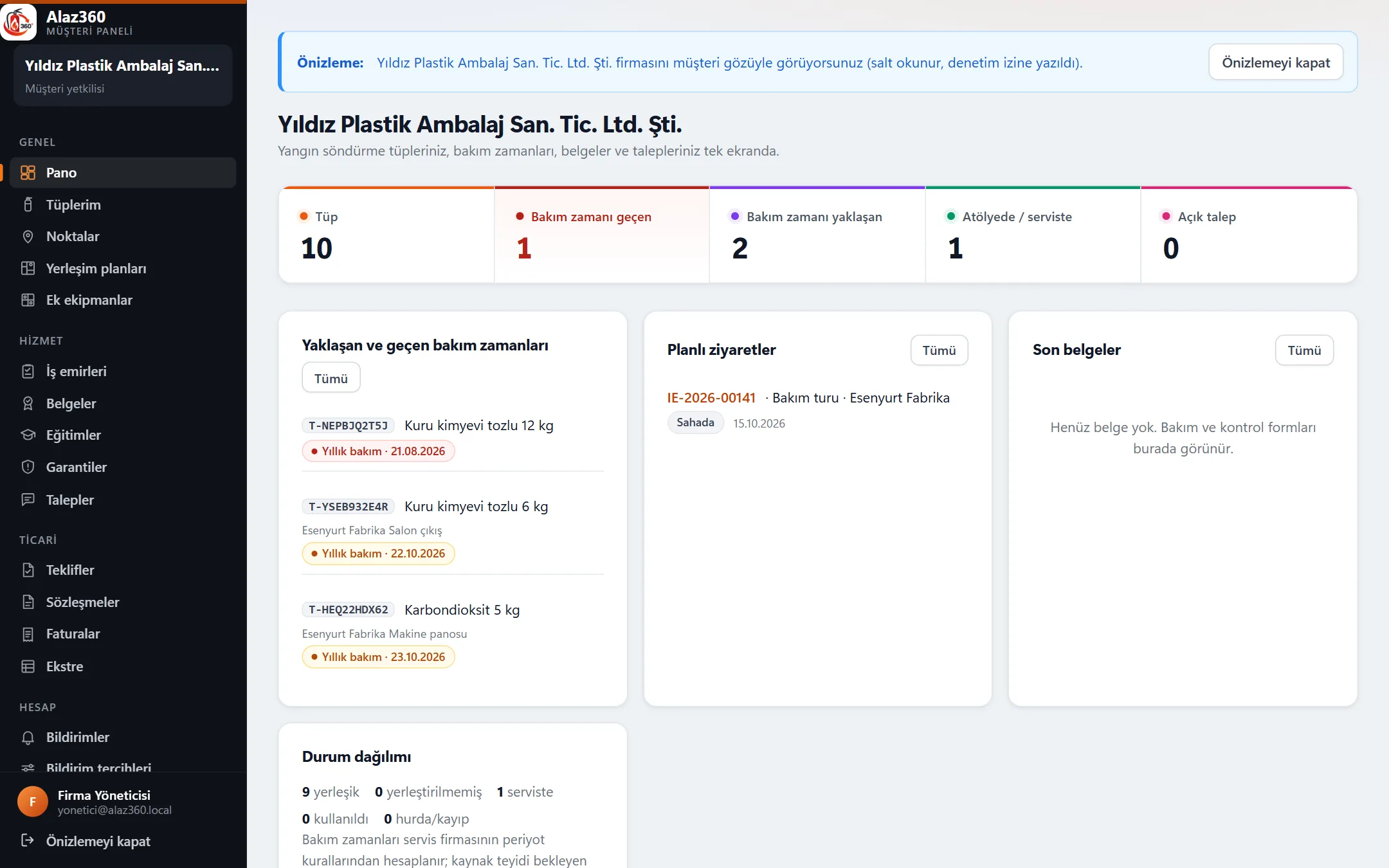
Task: Click the Talepler message icon
Action: [x=28, y=500]
